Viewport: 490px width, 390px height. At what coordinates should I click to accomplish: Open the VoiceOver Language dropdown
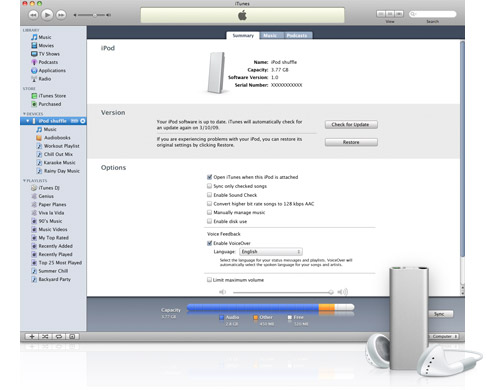(x=271, y=252)
